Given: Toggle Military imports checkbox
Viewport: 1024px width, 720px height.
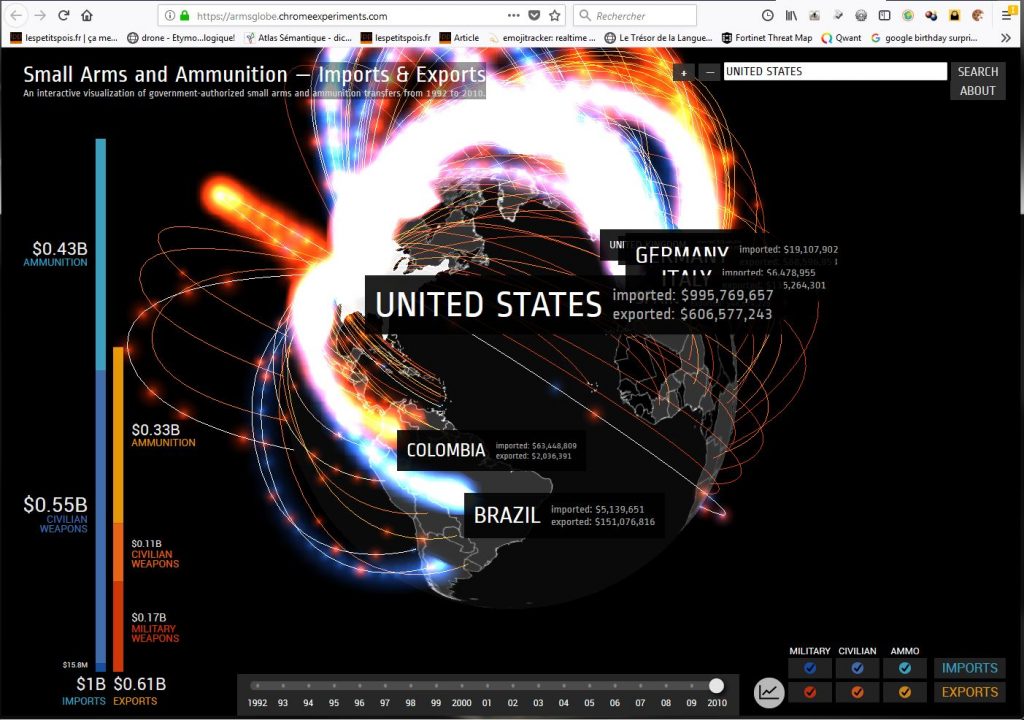Looking at the screenshot, I should tap(810, 668).
